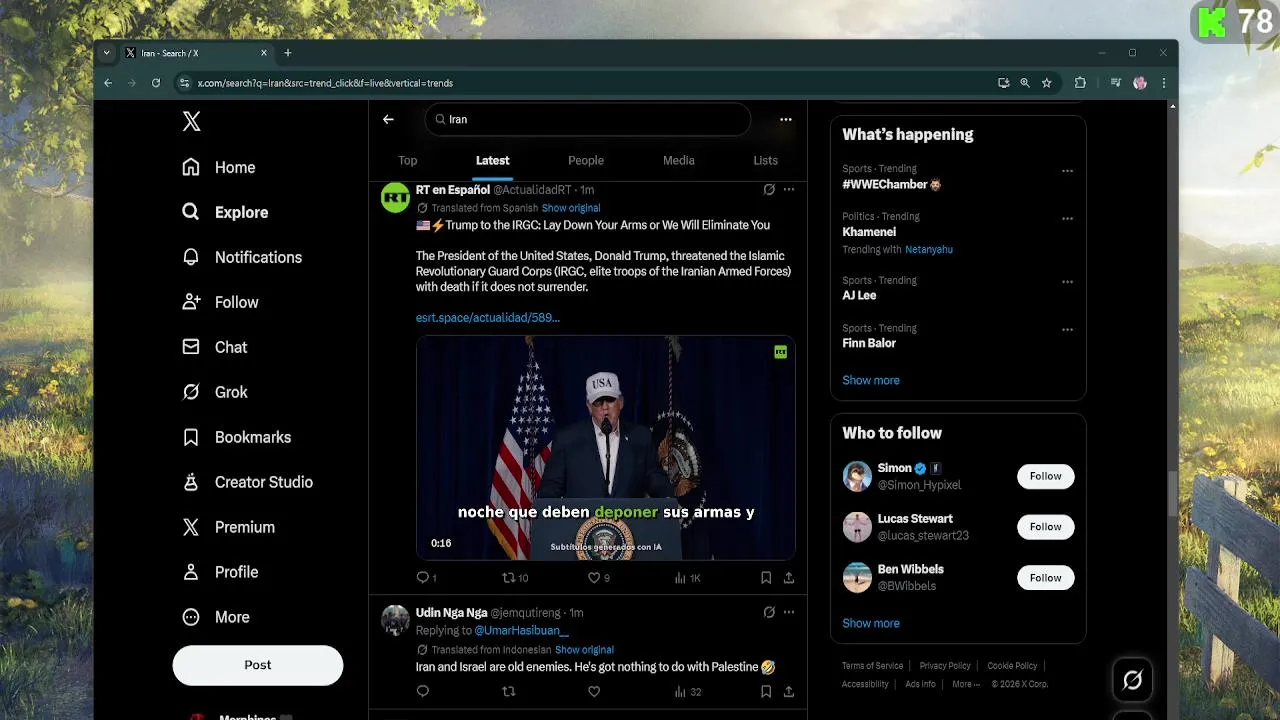The width and height of the screenshot is (1280, 720).
Task: Follow Ben Wibbels
Action: 1046,578
